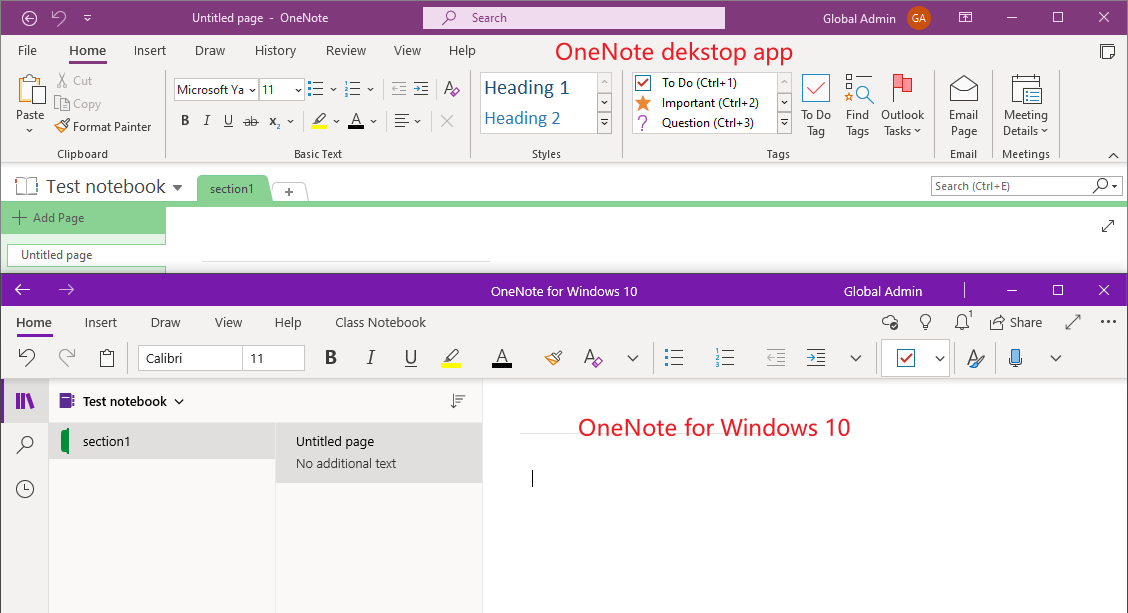Toggle underline in the lower toolbar

point(411,357)
